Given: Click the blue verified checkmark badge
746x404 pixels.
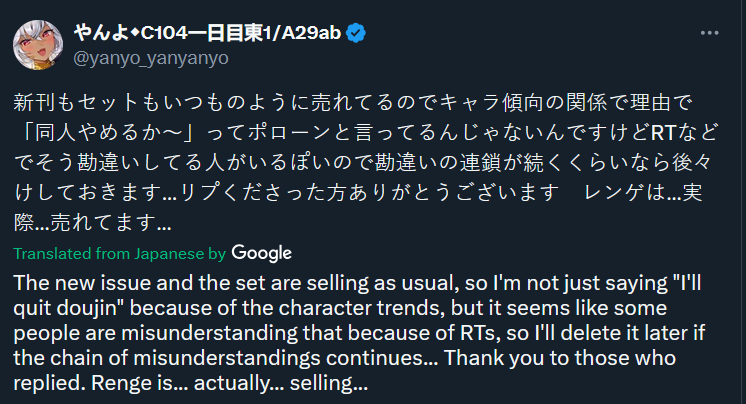Looking at the screenshot, I should click(x=356, y=33).
